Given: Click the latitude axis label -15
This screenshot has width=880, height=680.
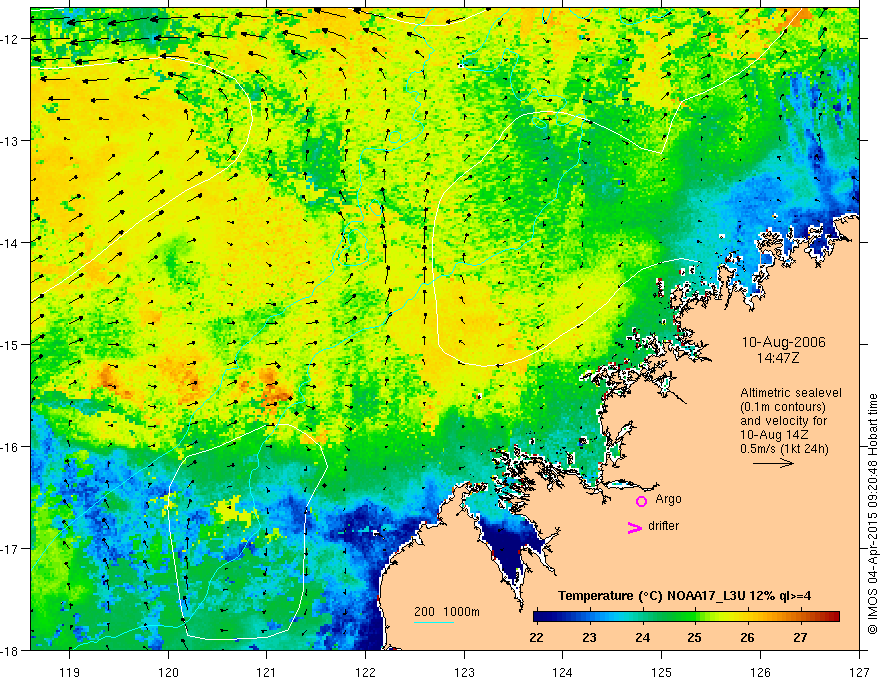Looking at the screenshot, I should [11, 344].
